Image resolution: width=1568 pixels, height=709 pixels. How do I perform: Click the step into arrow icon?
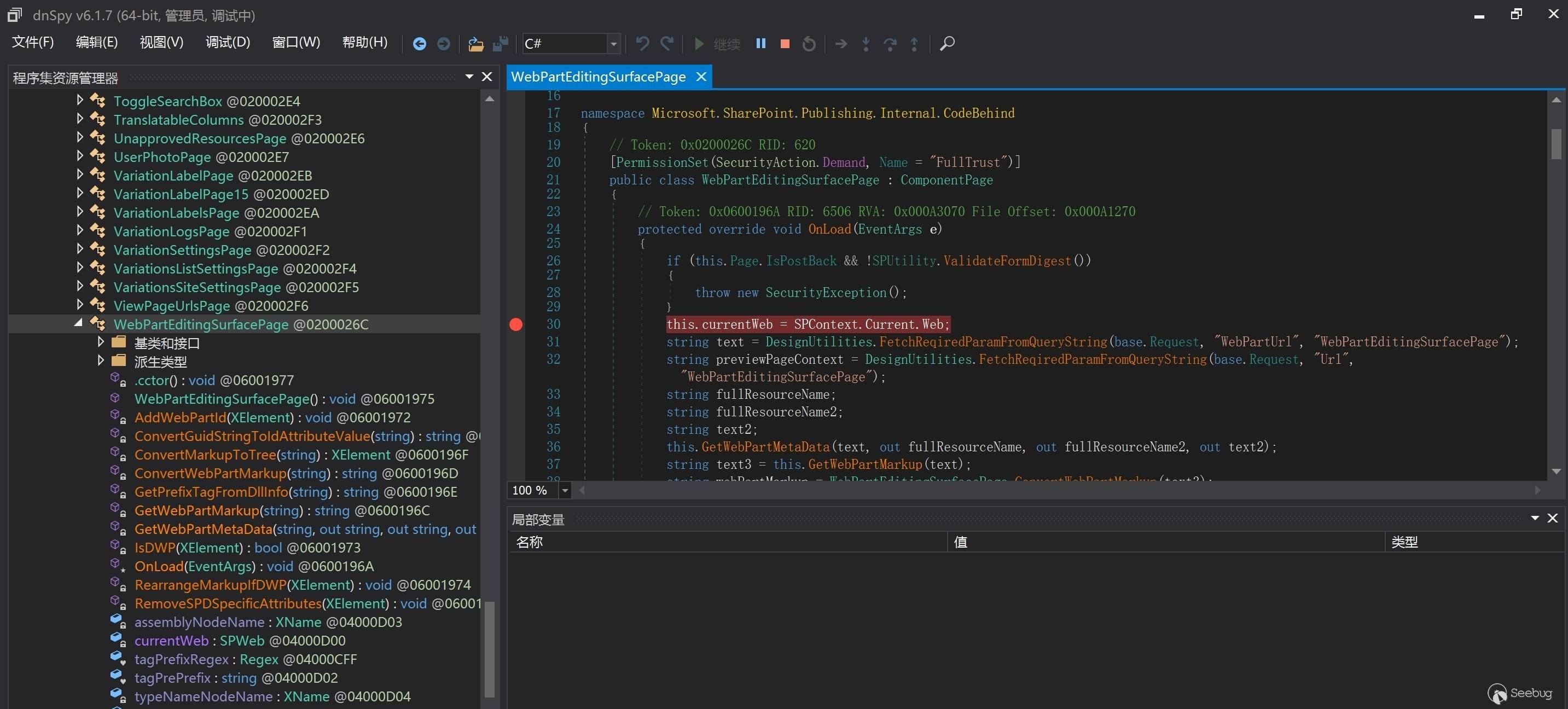point(866,44)
